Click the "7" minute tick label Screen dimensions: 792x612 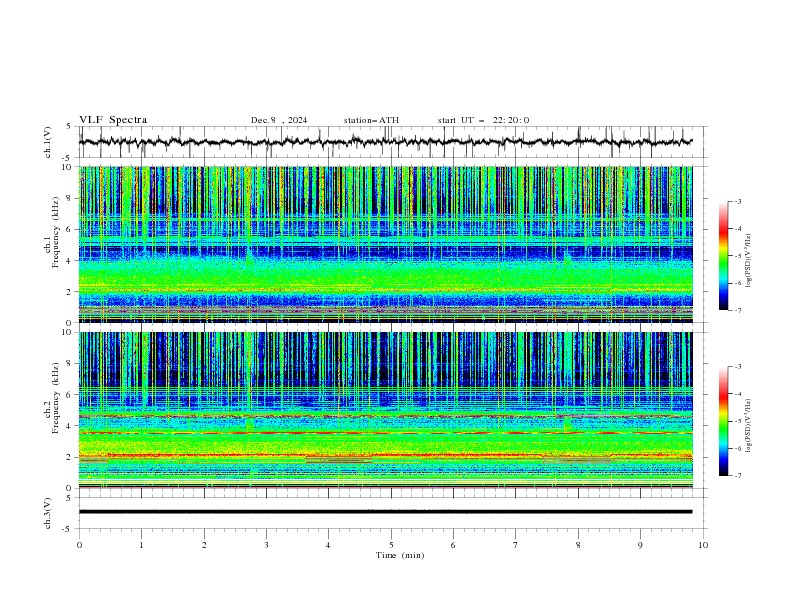tap(516, 545)
